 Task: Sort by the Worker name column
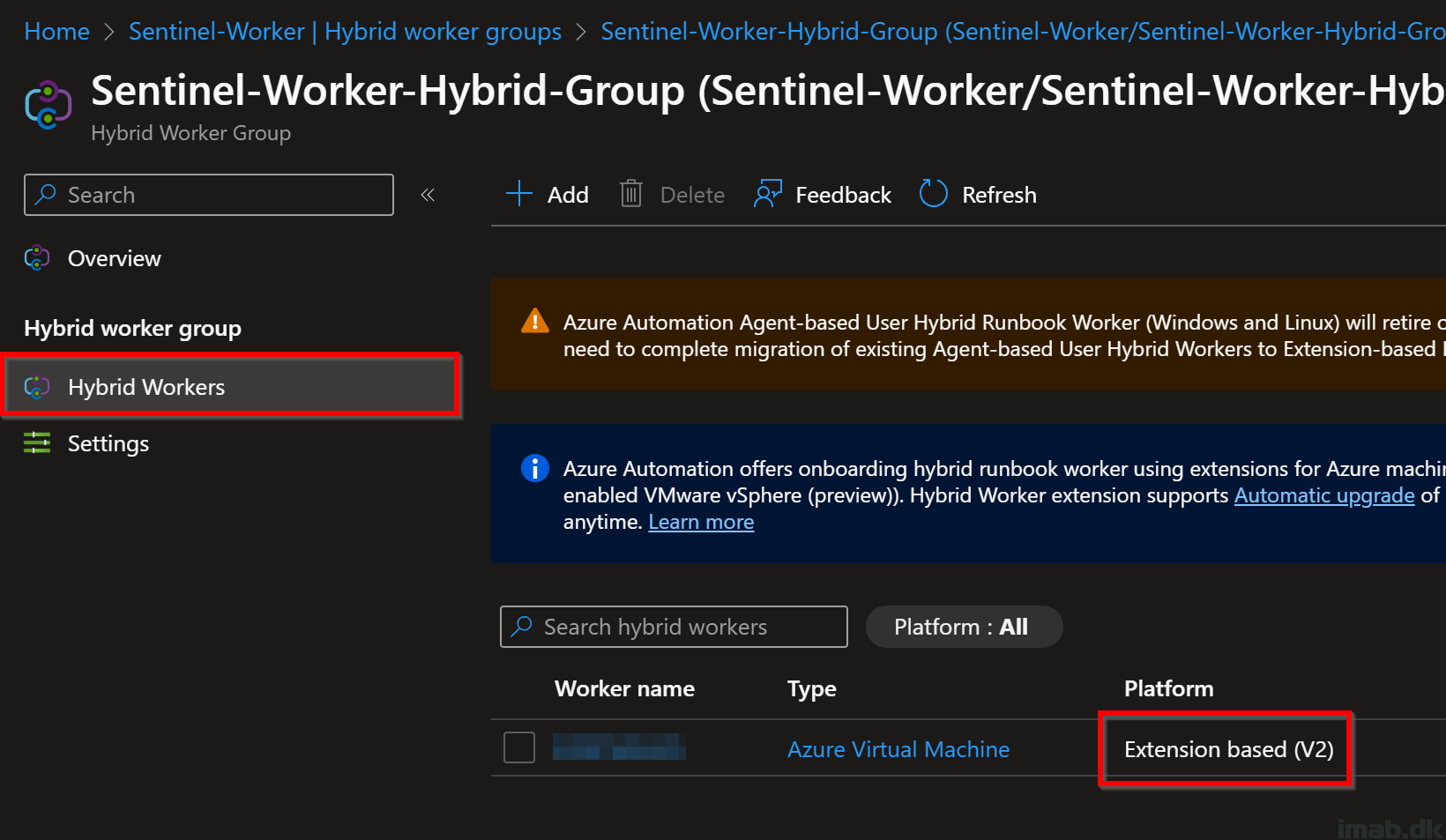click(x=624, y=688)
